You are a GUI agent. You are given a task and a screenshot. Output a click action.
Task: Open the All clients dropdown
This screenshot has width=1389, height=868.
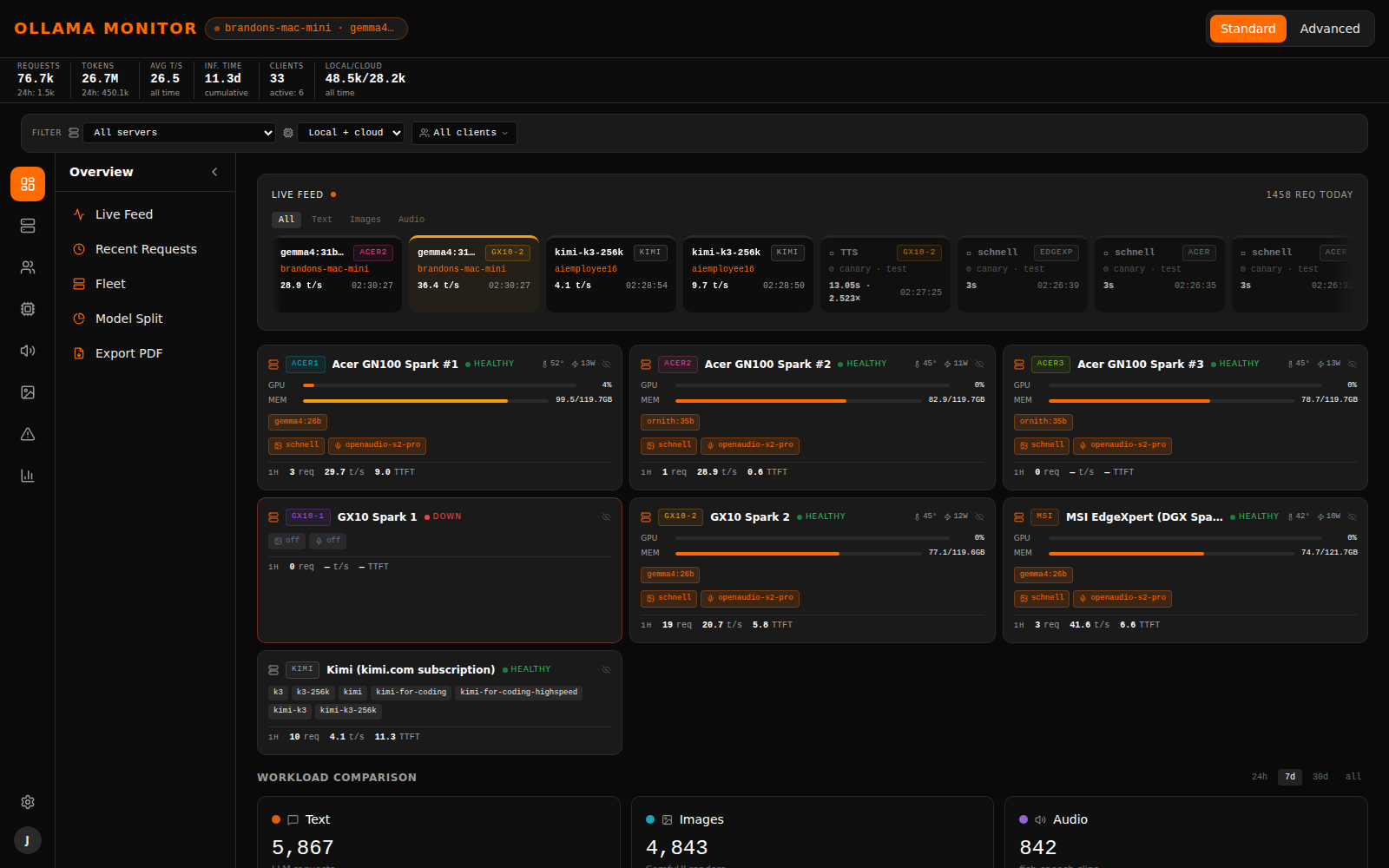click(464, 133)
